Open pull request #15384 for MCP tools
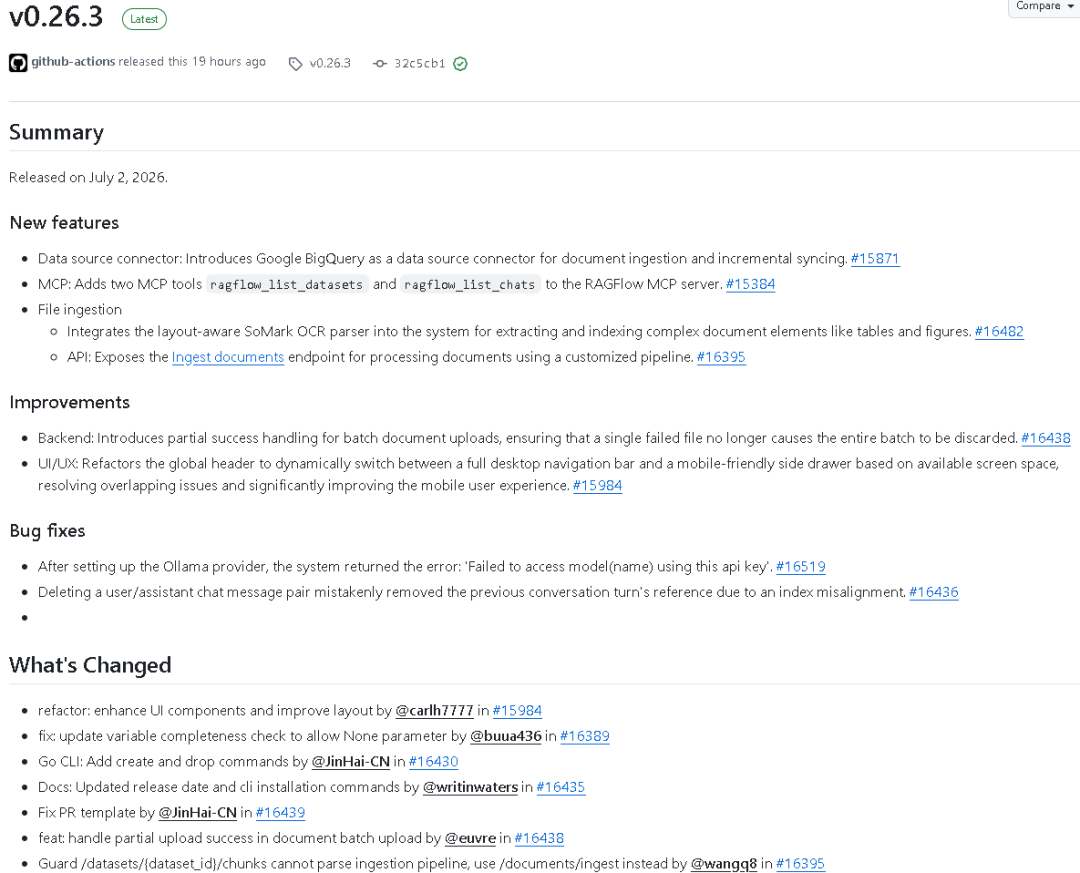The height and width of the screenshot is (873, 1080). click(750, 284)
